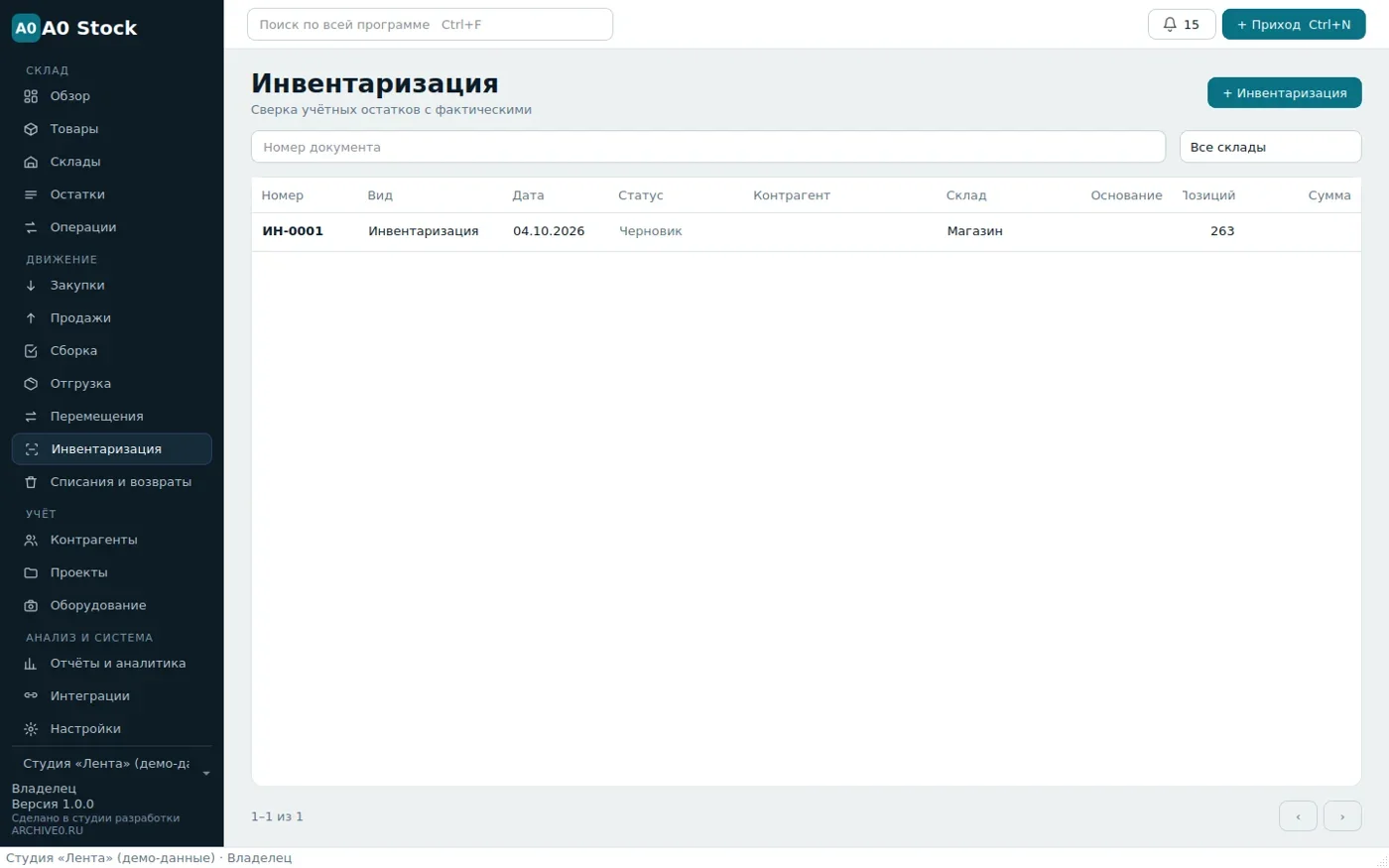The width and height of the screenshot is (1389, 868).
Task: Open the Все склады warehouse filter dropdown
Action: pyautogui.click(x=1270, y=147)
